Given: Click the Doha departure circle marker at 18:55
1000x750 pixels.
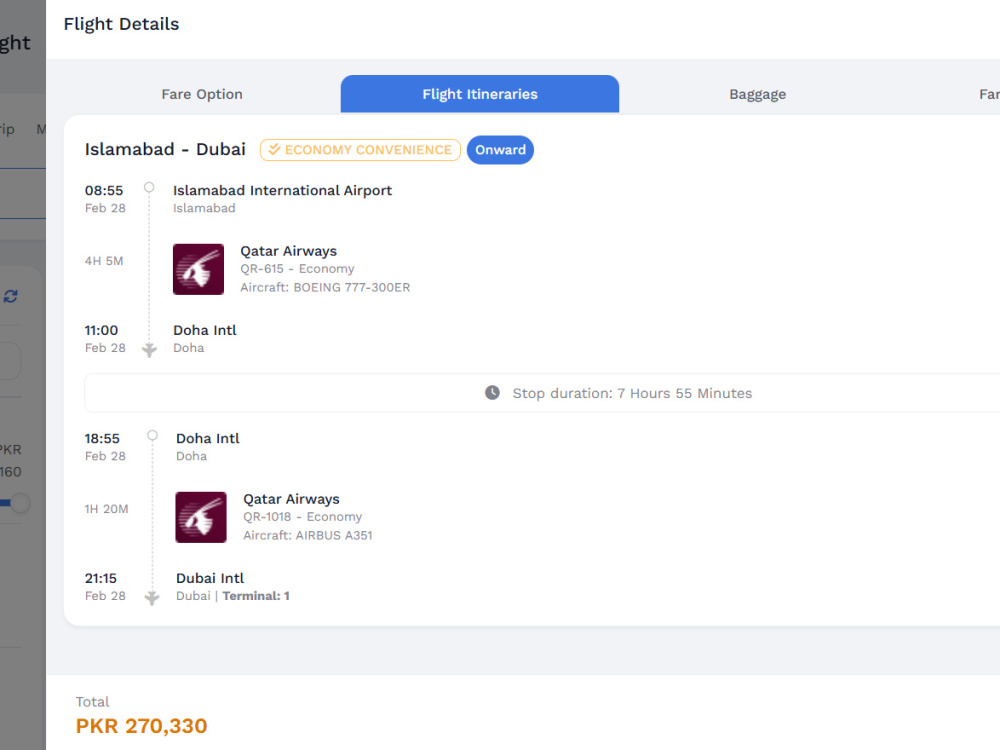Looking at the screenshot, I should point(152,436).
